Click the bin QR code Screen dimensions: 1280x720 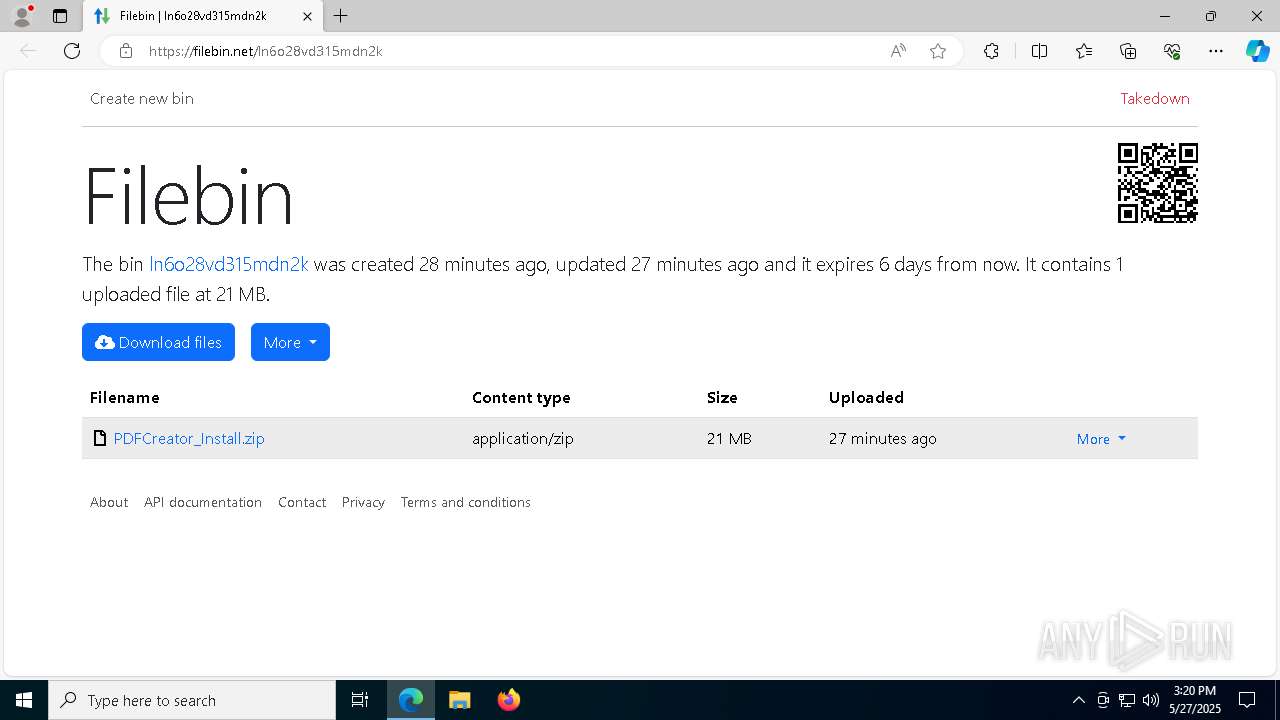point(1157,183)
